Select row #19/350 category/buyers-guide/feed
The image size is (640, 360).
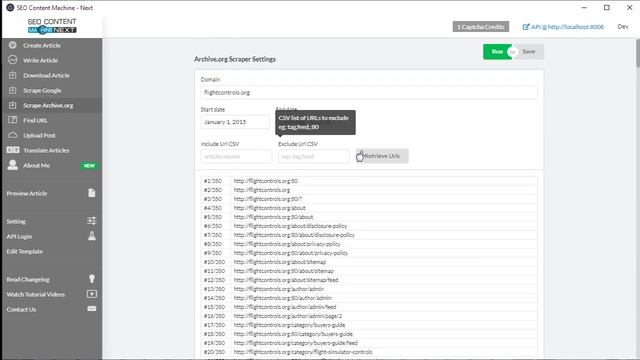(370, 343)
